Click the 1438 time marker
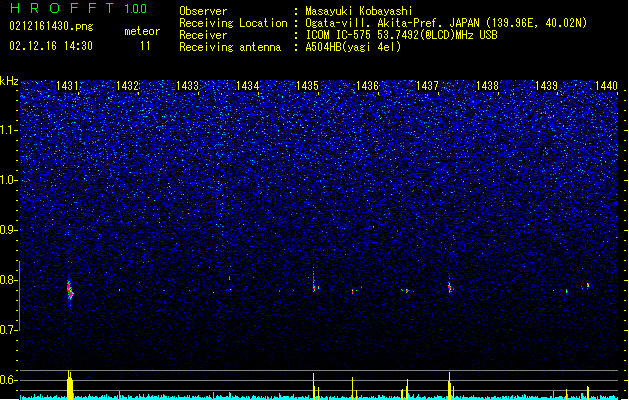Viewport: 629px width, 400px height. [487, 86]
